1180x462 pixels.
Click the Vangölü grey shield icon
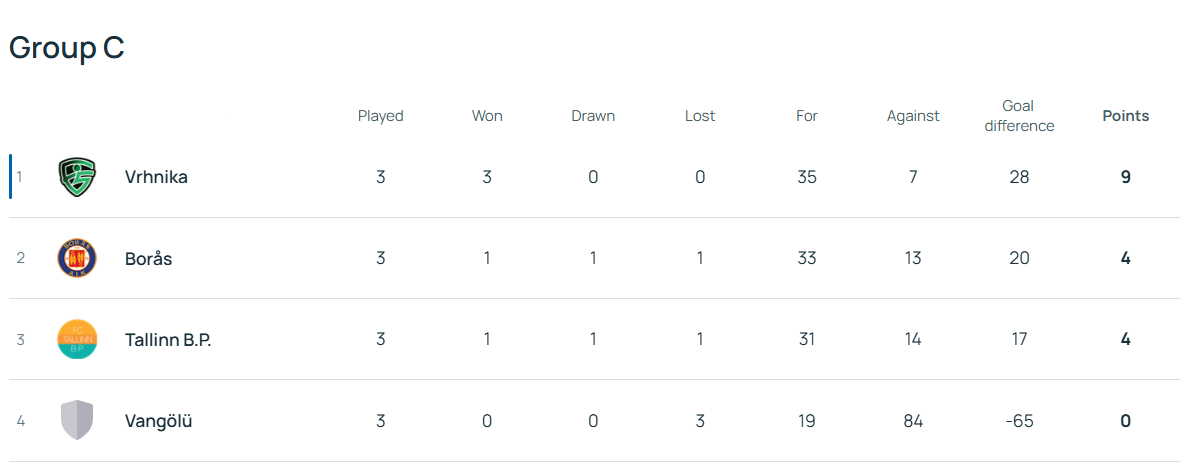77,420
